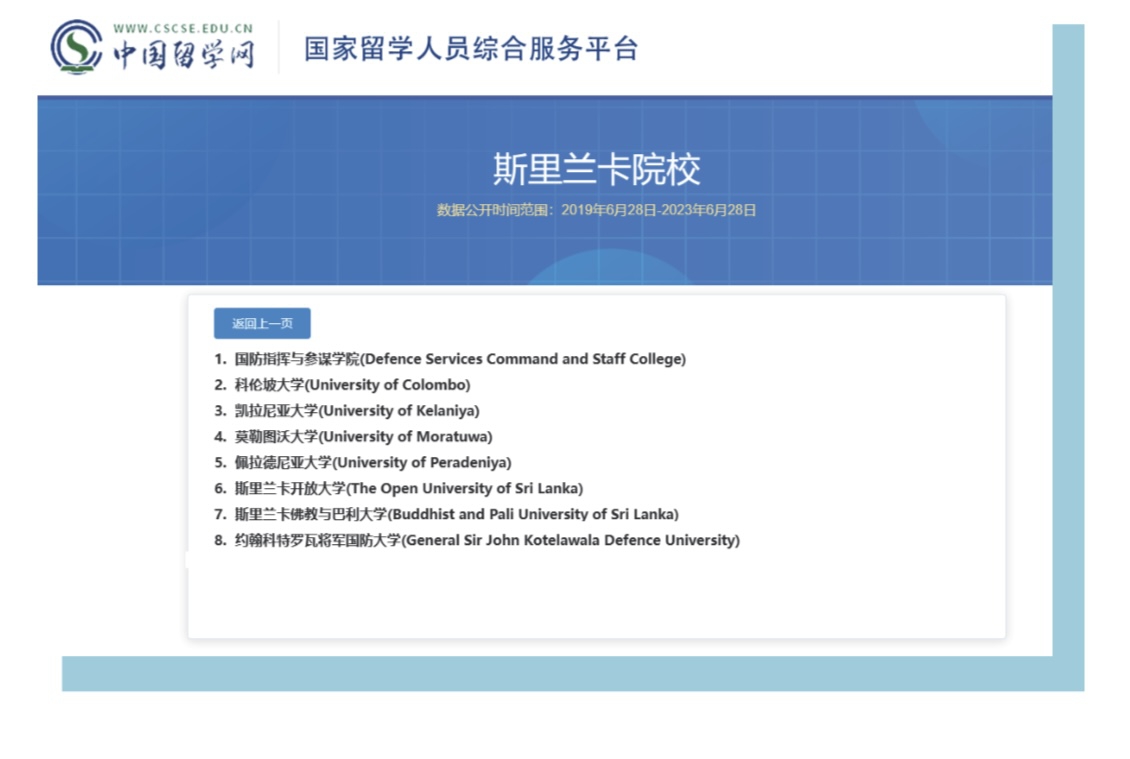Select University of Kelaniya entry

[357, 411]
